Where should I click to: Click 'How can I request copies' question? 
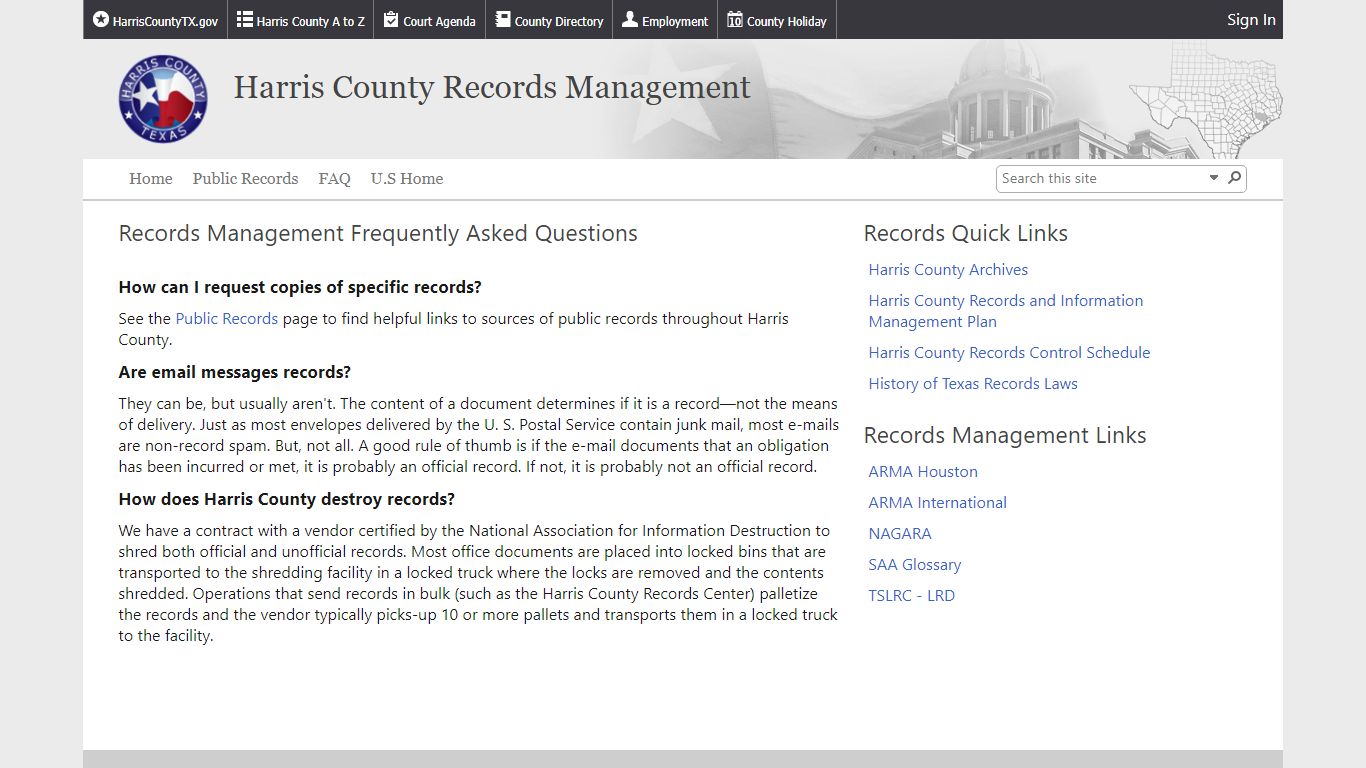coord(300,287)
